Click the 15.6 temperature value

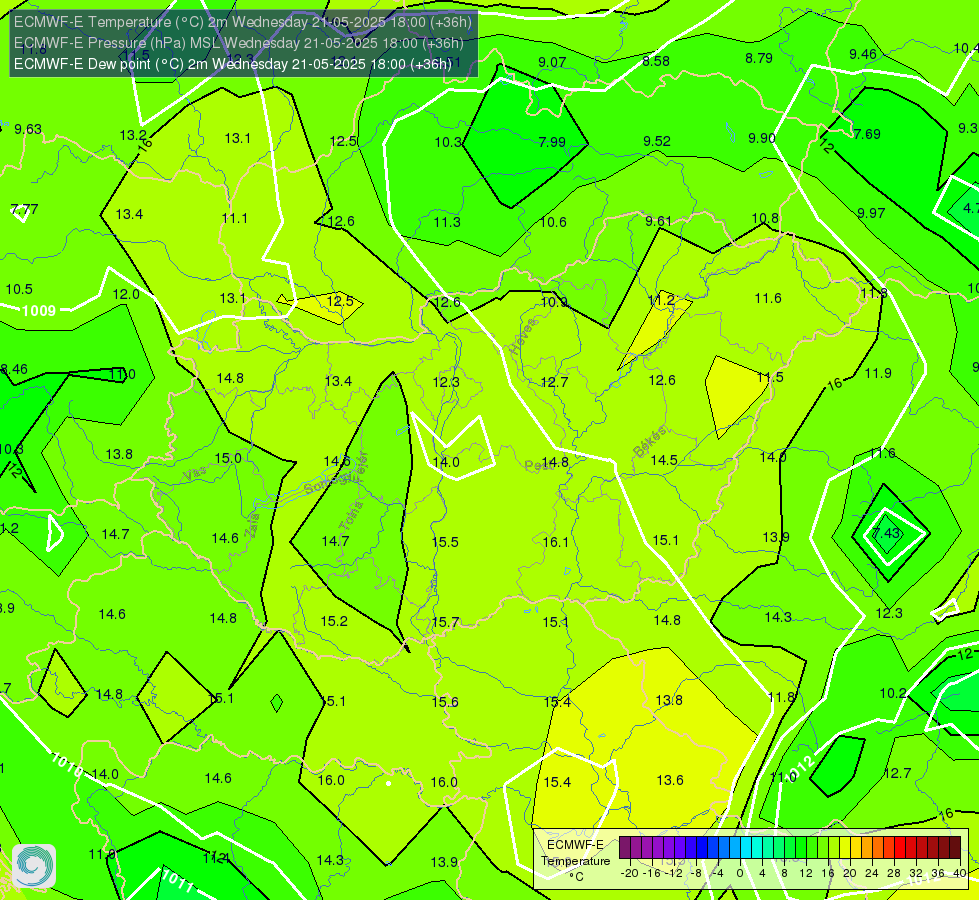[x=445, y=702]
